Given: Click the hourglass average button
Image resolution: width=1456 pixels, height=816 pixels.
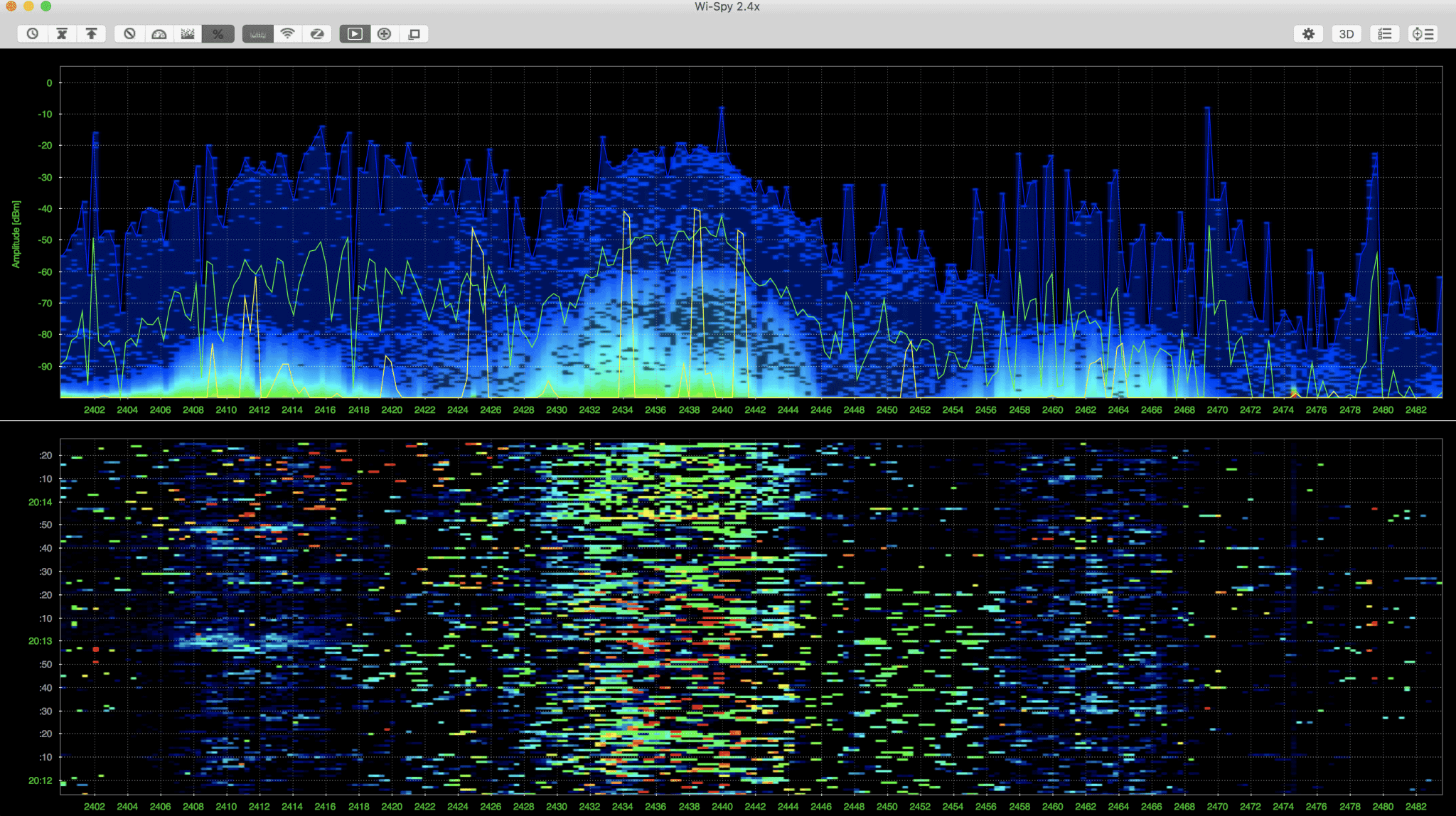Looking at the screenshot, I should point(61,33).
